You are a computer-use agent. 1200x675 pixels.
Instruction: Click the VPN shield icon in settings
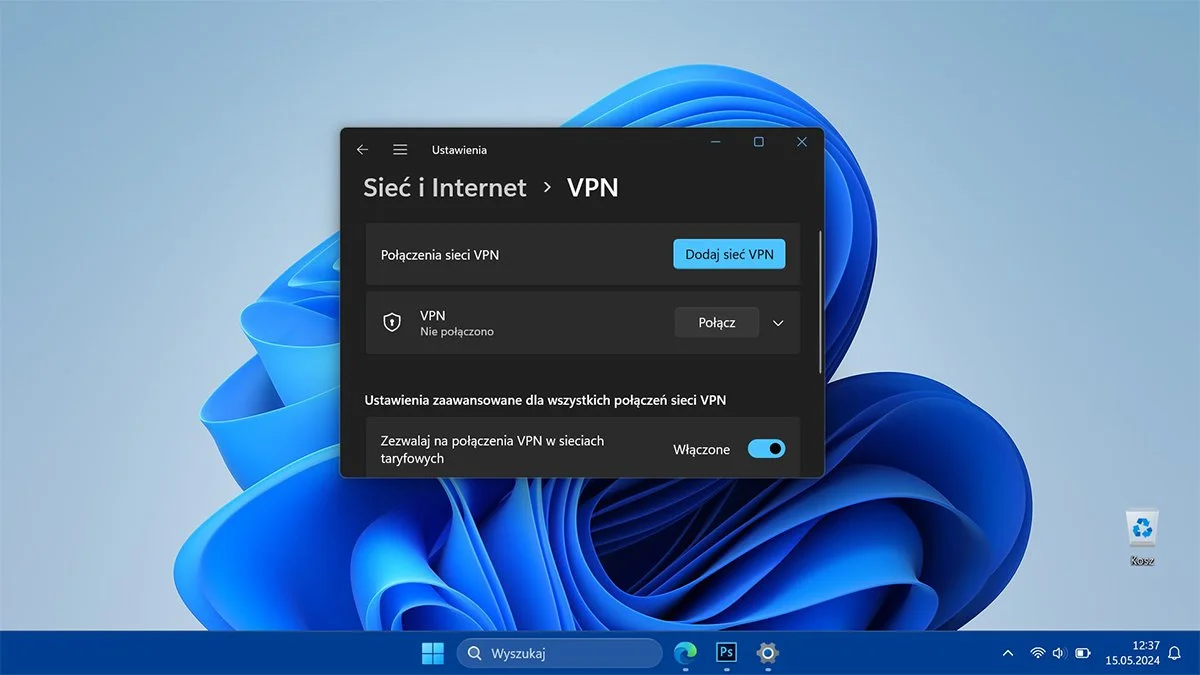pyautogui.click(x=390, y=322)
